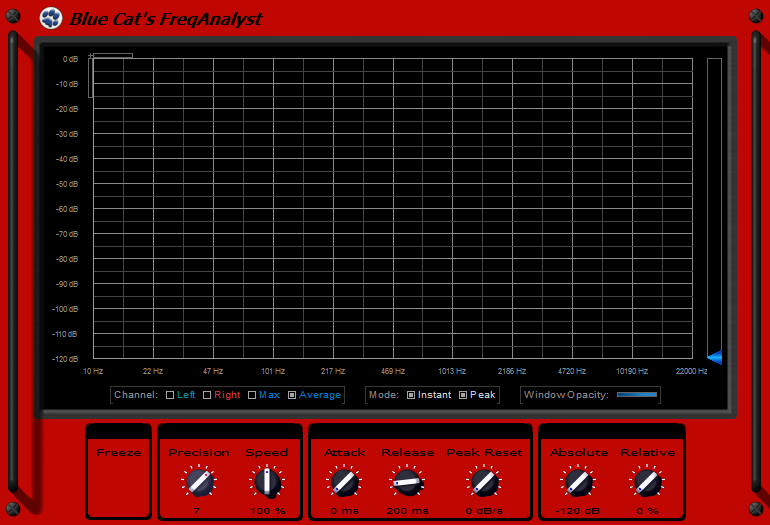770x525 pixels.
Task: Click the Relative threshold knob
Action: [647, 482]
